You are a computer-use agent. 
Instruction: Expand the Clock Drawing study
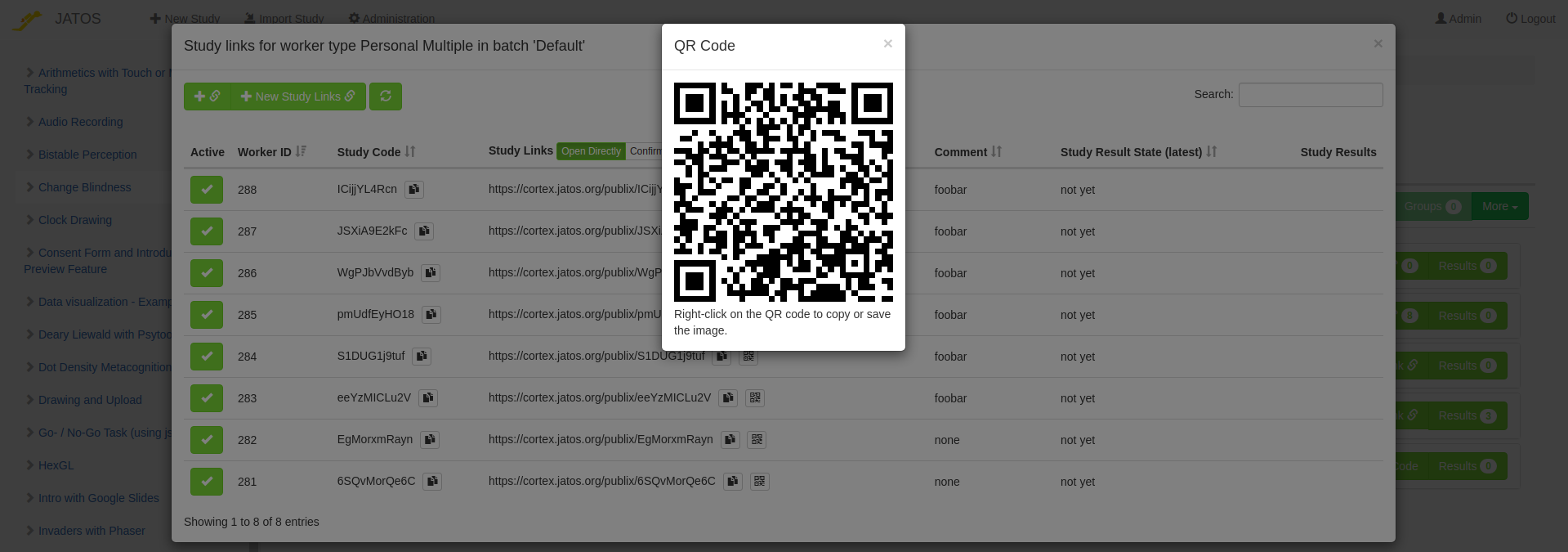tap(30, 220)
